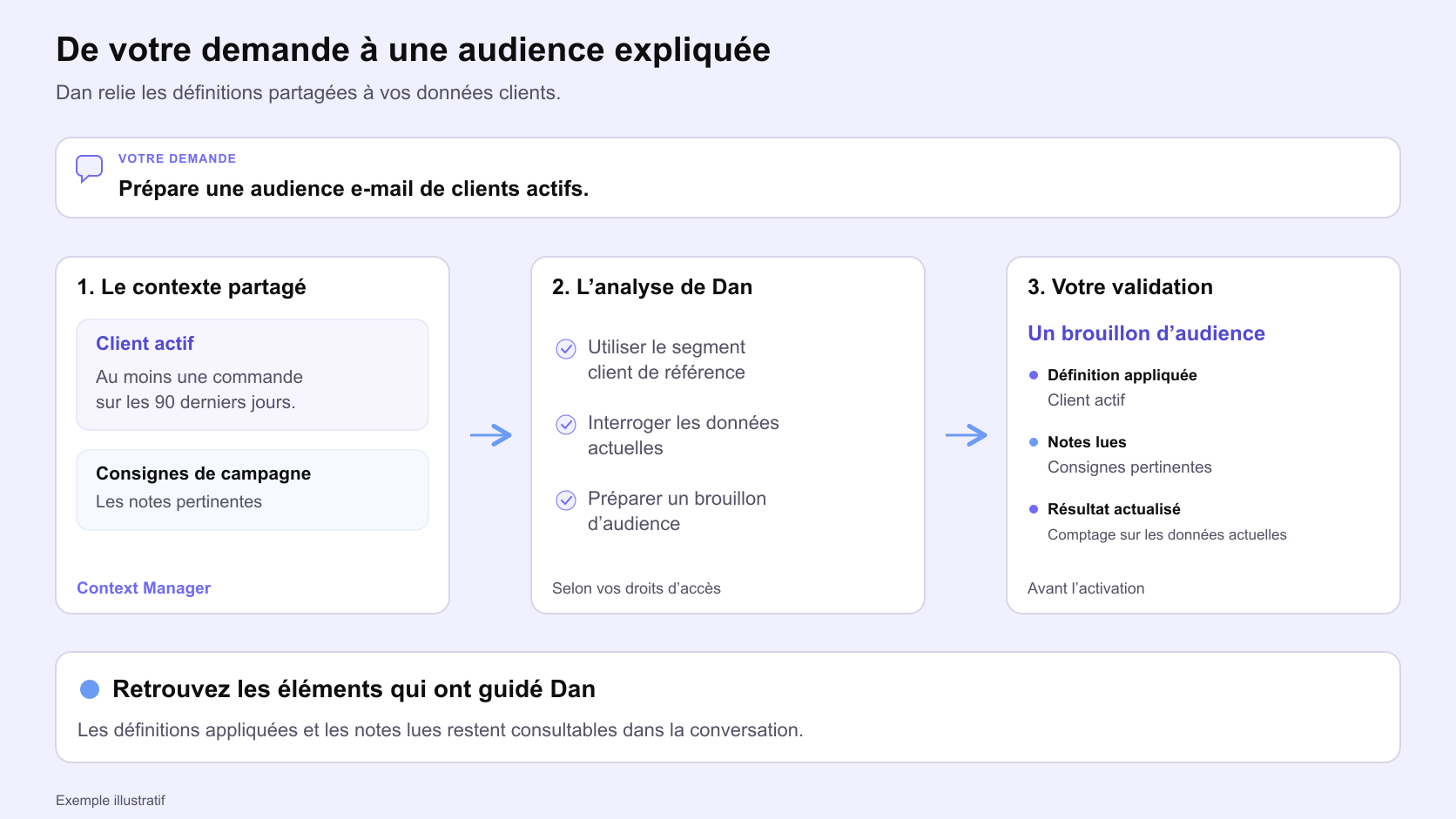This screenshot has height=819, width=1456.
Task: Click the Exemple illustratif footnote
Action: click(x=111, y=801)
